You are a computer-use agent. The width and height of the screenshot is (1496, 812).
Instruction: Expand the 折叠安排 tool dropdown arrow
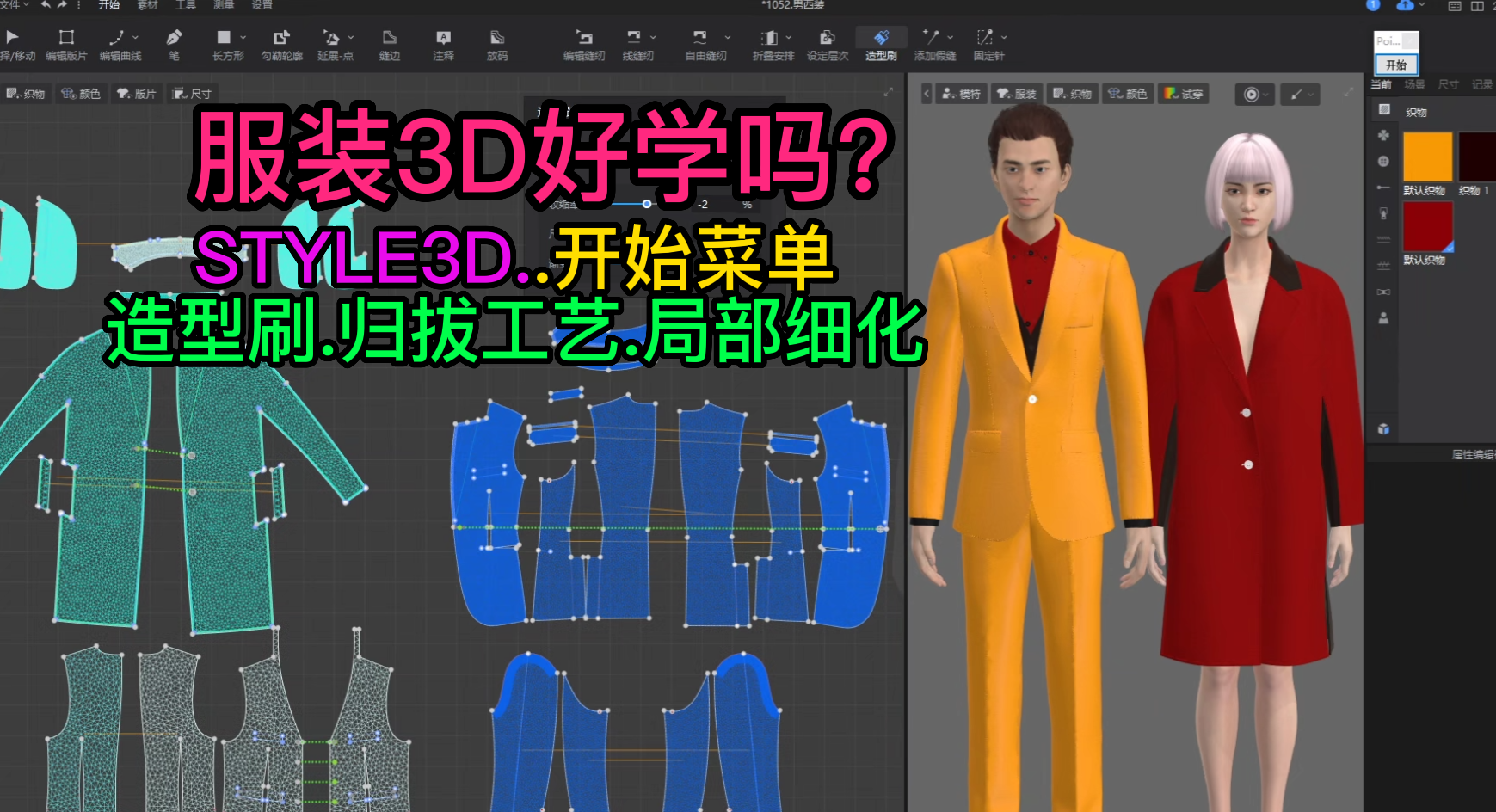point(789,37)
